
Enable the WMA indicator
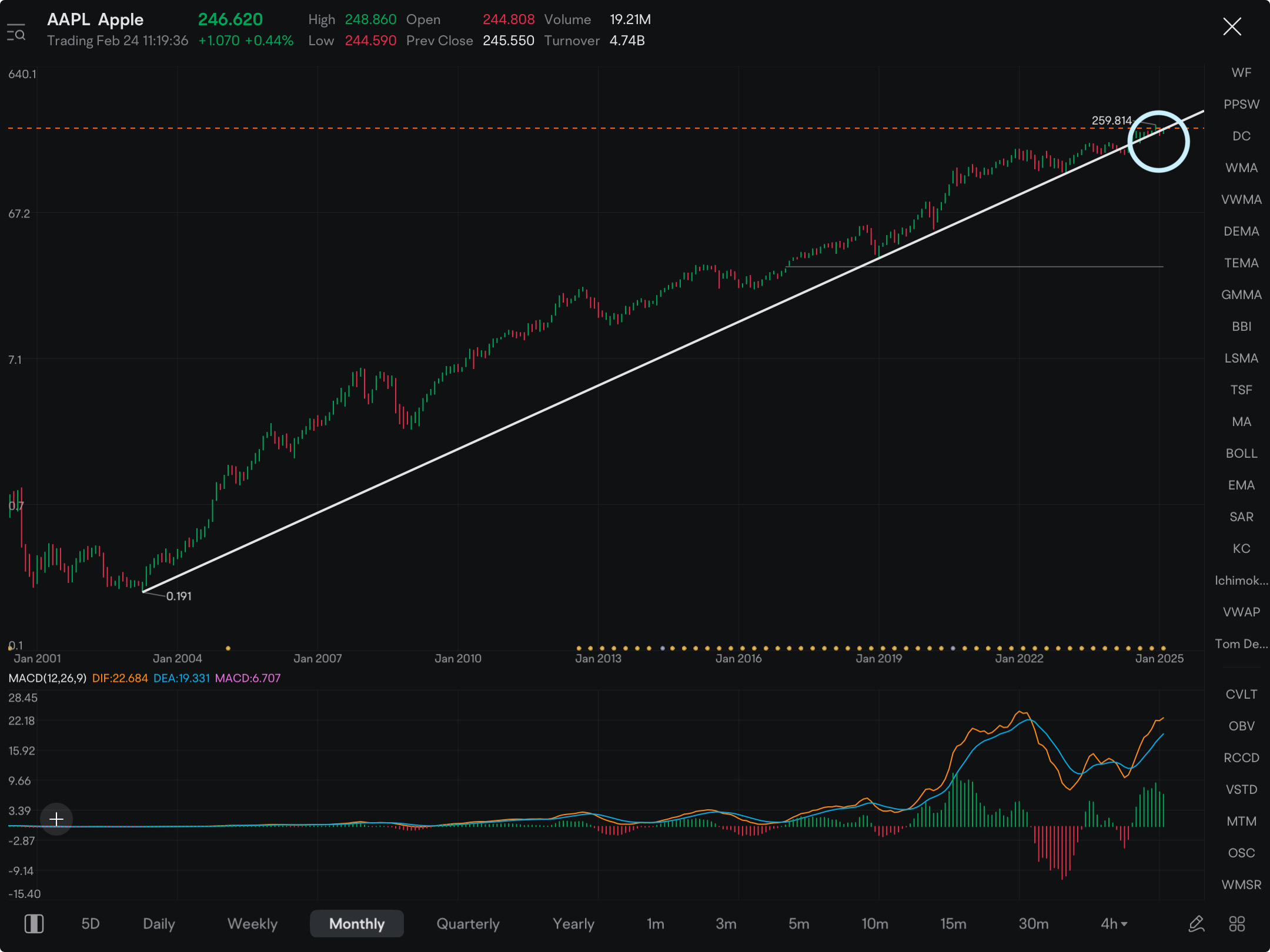pyautogui.click(x=1241, y=167)
